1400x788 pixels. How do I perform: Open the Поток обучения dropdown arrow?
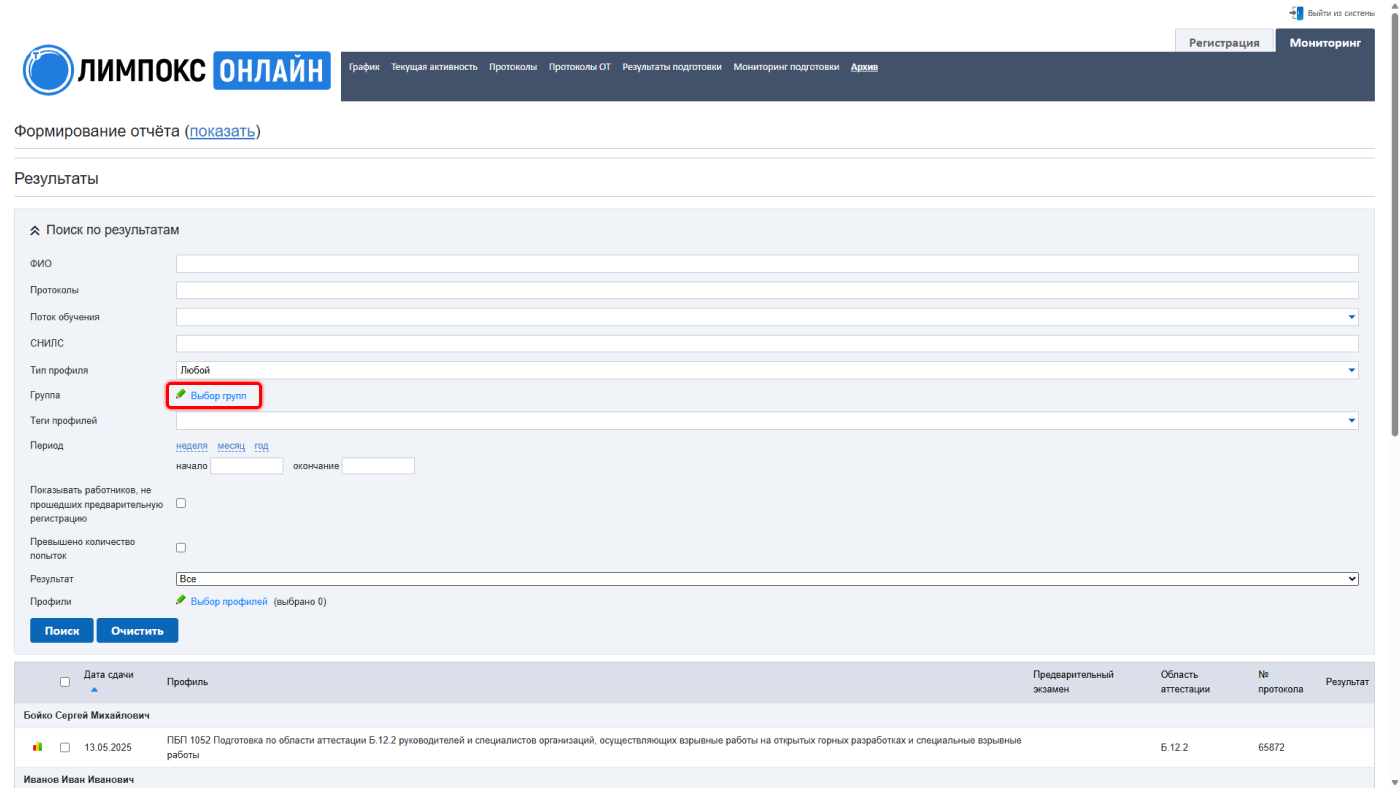pyautogui.click(x=1352, y=317)
